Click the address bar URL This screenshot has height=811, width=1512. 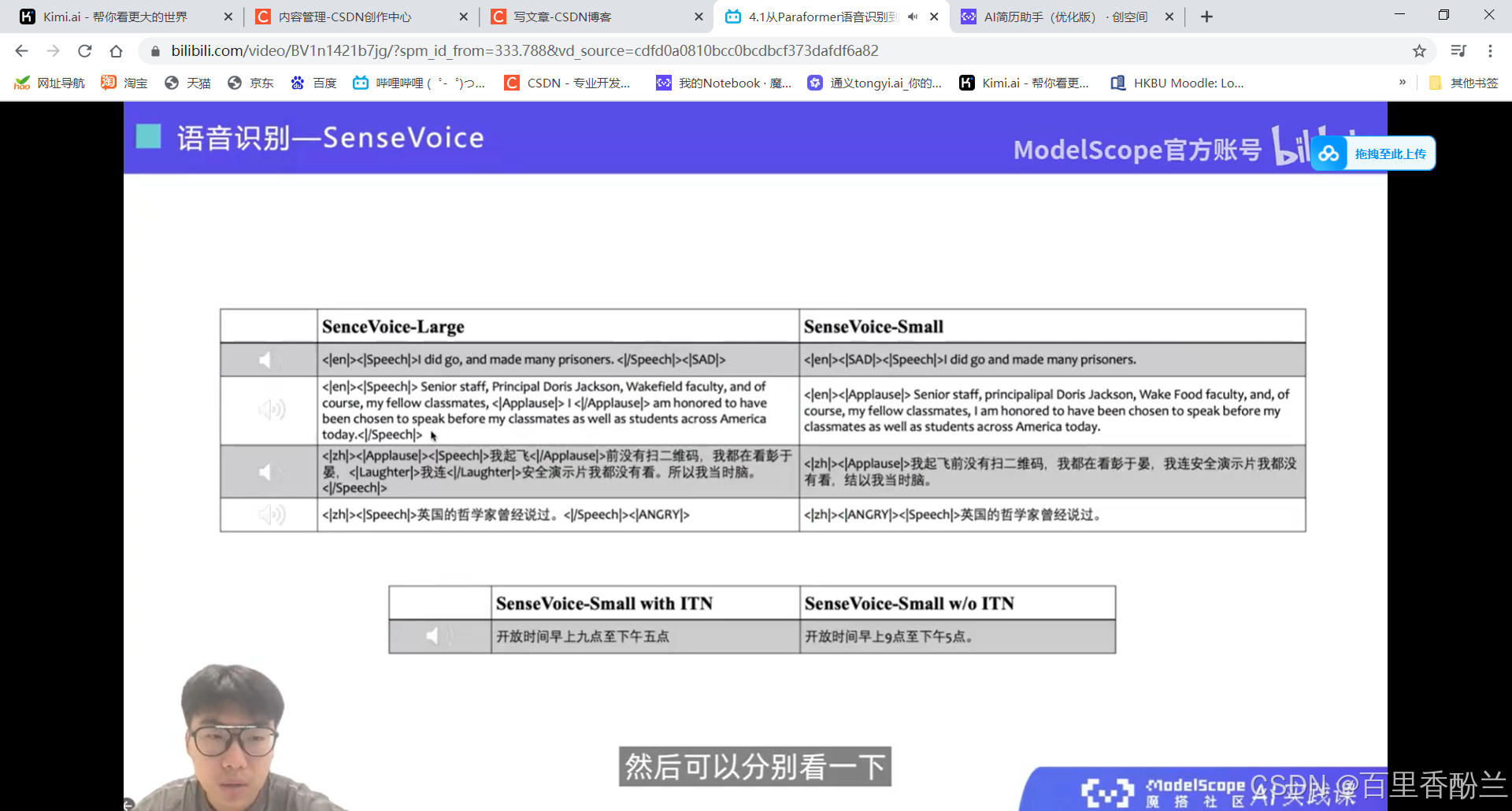524,51
